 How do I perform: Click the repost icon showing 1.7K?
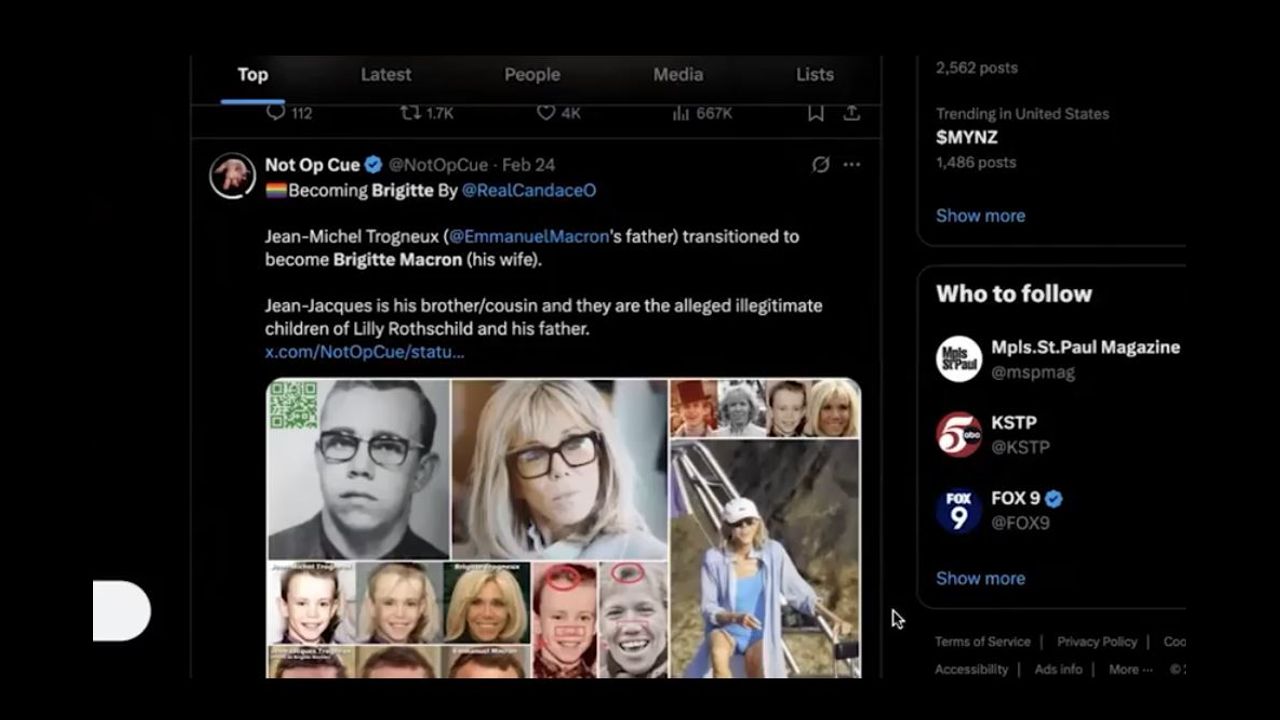[x=410, y=113]
